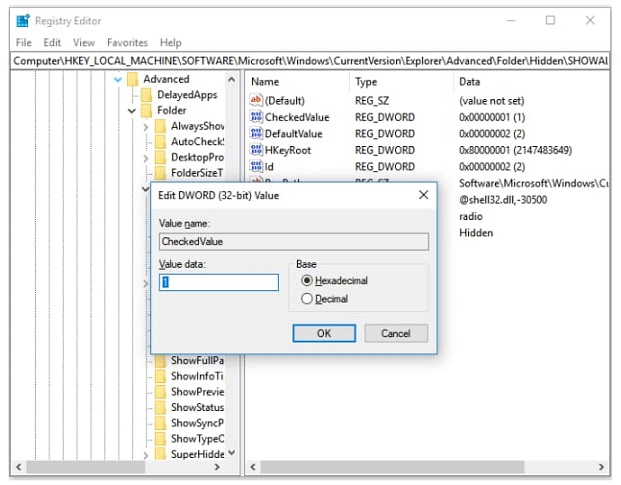Screen dimensions: 621x485
Task: Click the values pane scroll-right arrow
Action: point(601,467)
